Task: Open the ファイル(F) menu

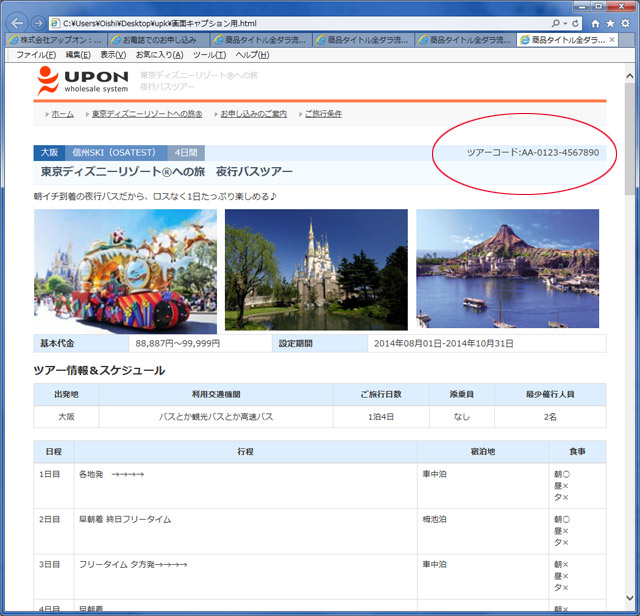Action: [36, 55]
